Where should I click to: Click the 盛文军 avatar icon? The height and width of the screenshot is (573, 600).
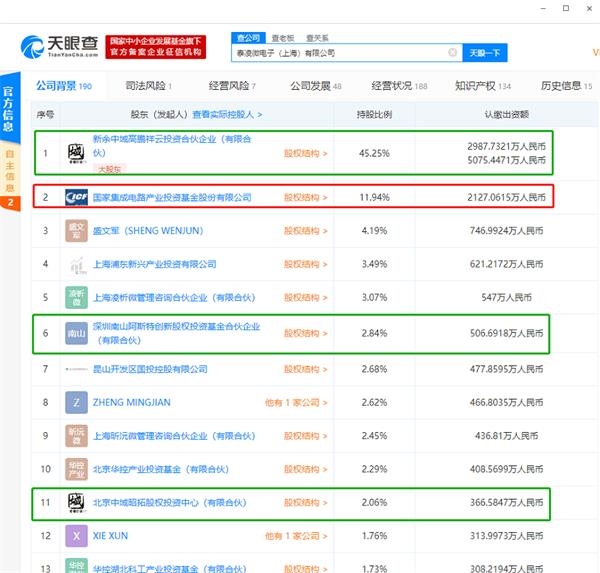click(x=77, y=232)
